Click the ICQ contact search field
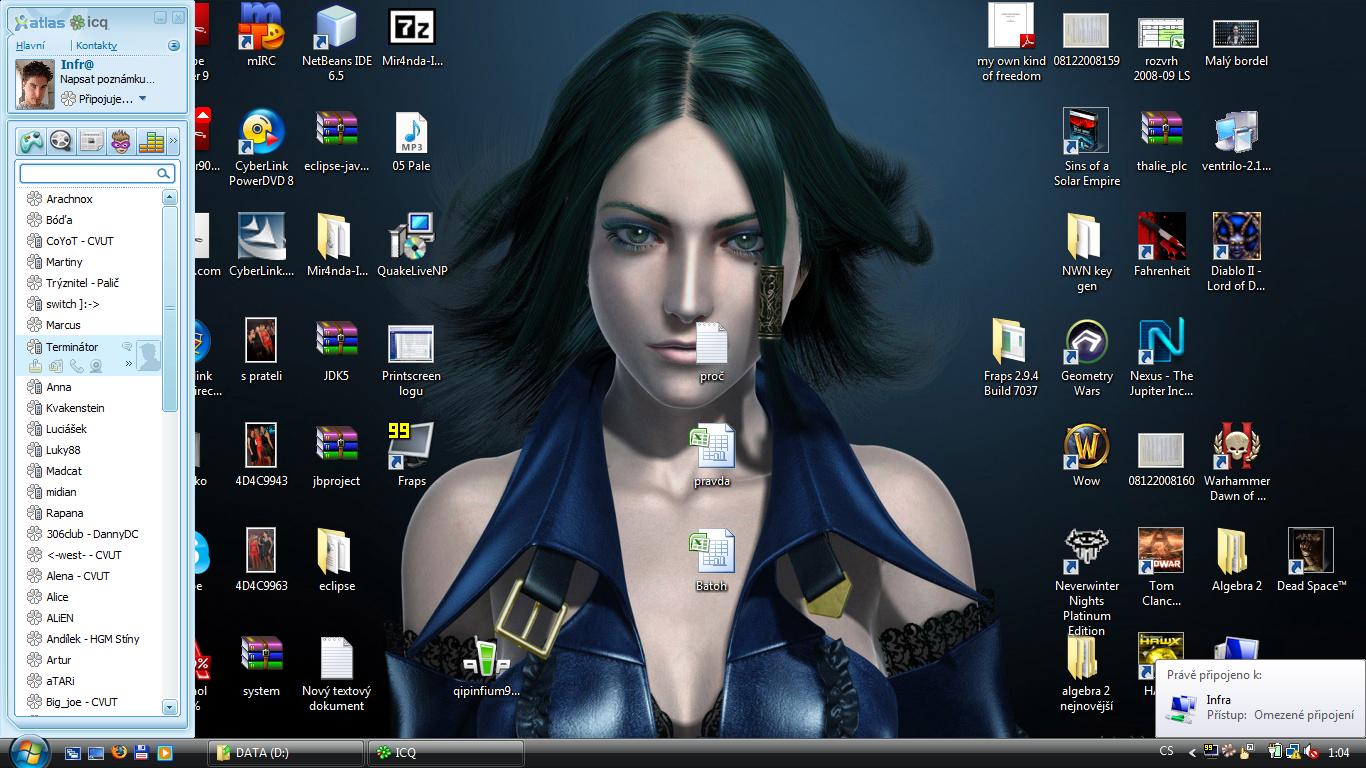The height and width of the screenshot is (768, 1366). (88, 174)
